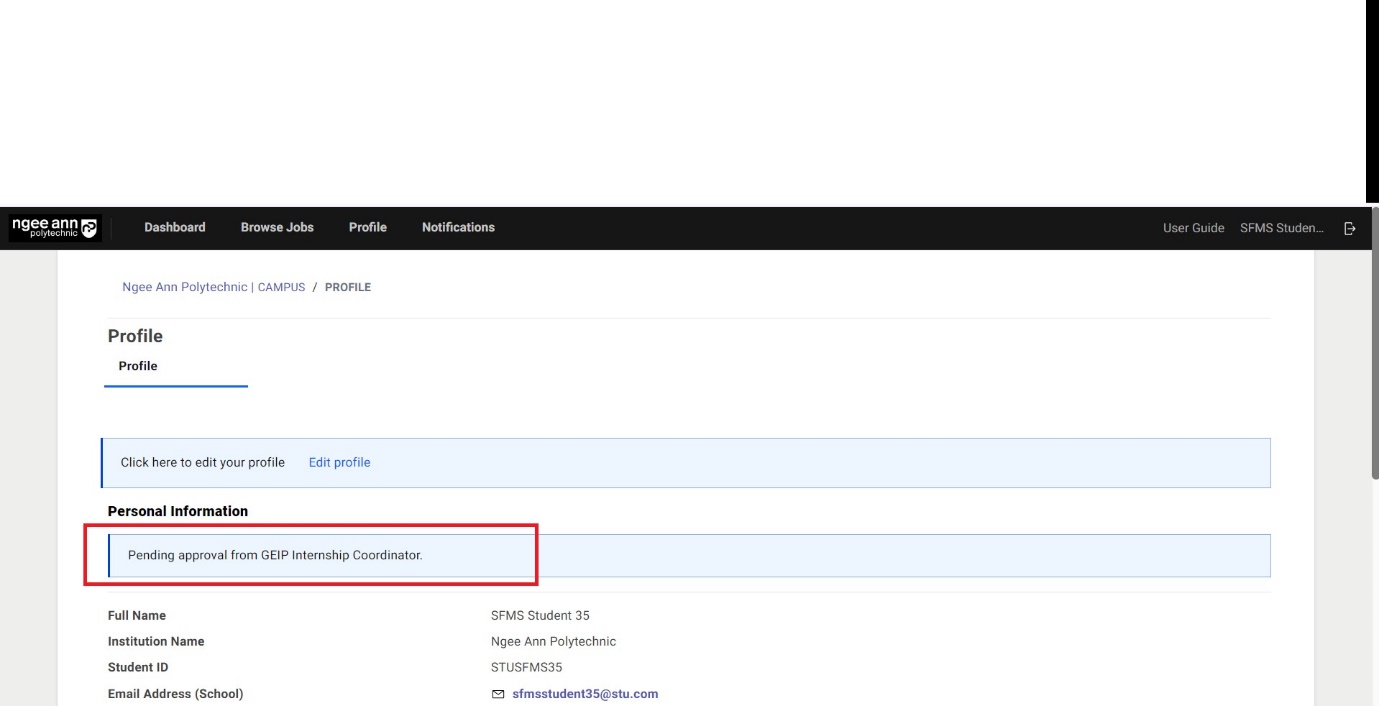
Task: Open the Notifications menu item
Action: (x=458, y=227)
